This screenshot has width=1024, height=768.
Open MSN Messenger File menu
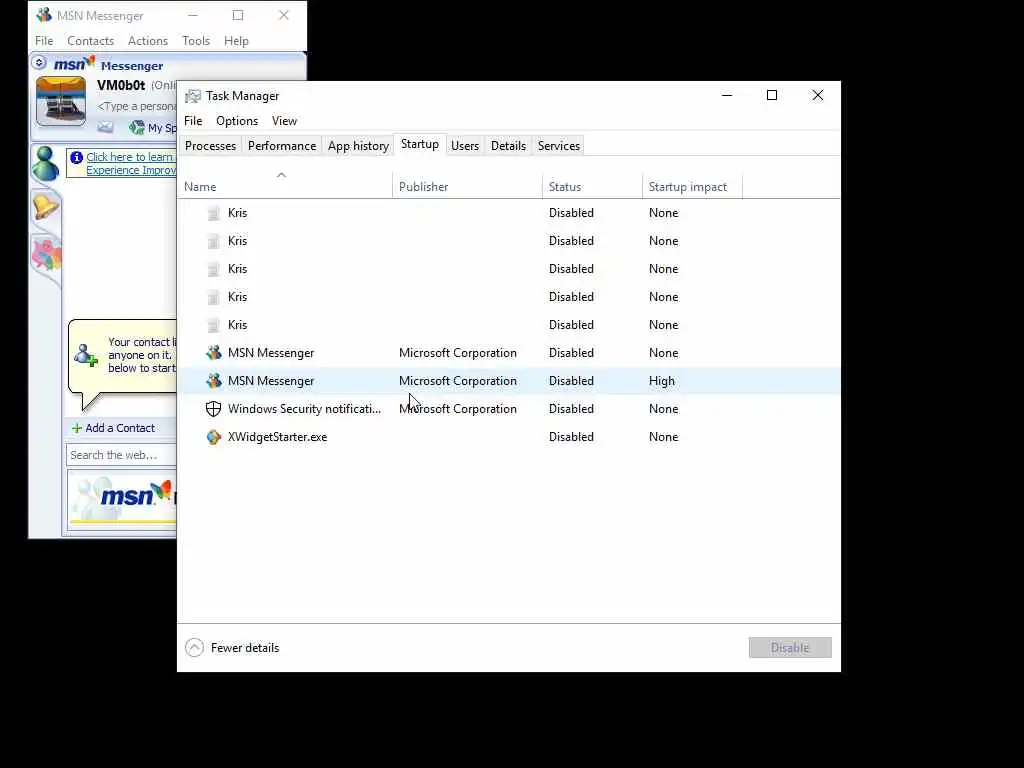point(44,40)
